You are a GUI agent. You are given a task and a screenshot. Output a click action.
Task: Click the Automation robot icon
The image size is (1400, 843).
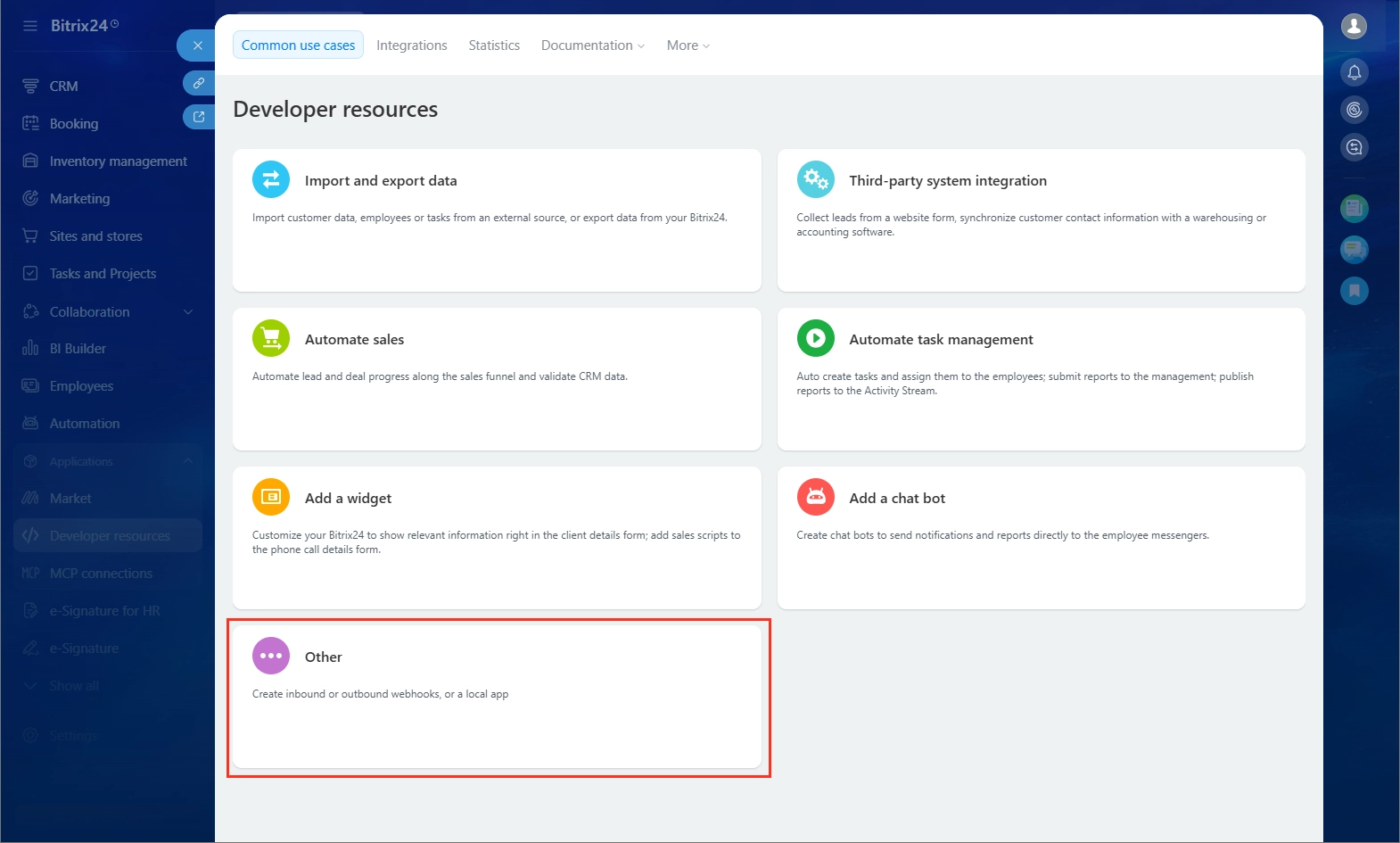coord(30,424)
